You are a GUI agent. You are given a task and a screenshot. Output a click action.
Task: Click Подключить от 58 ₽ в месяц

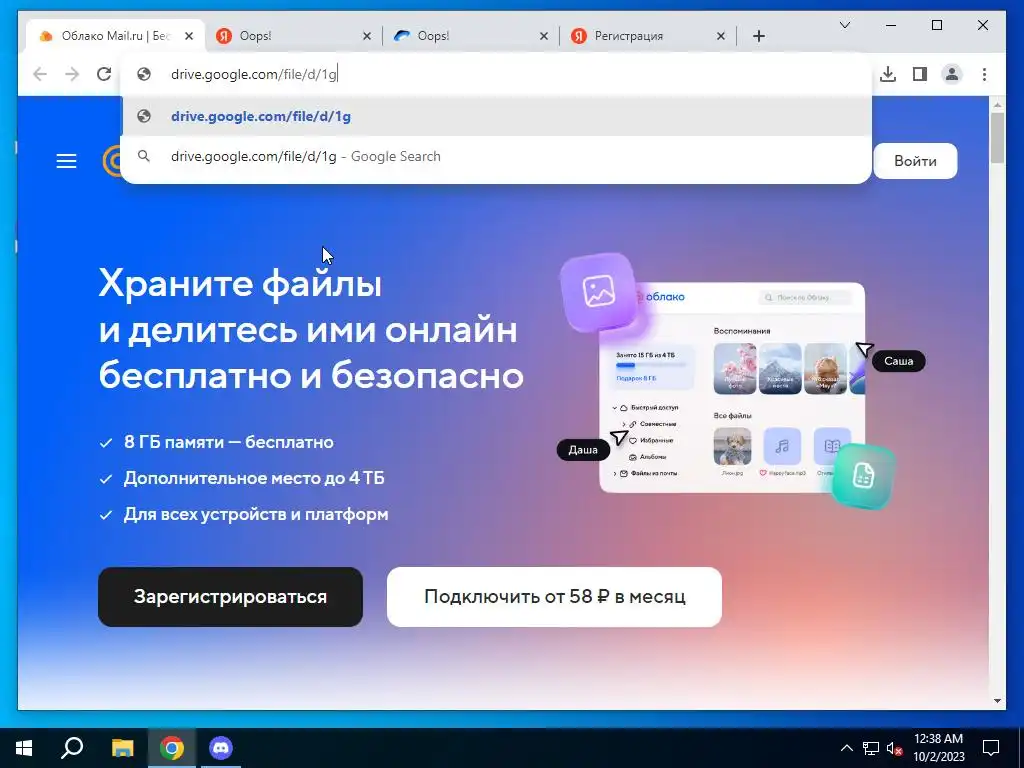point(554,597)
